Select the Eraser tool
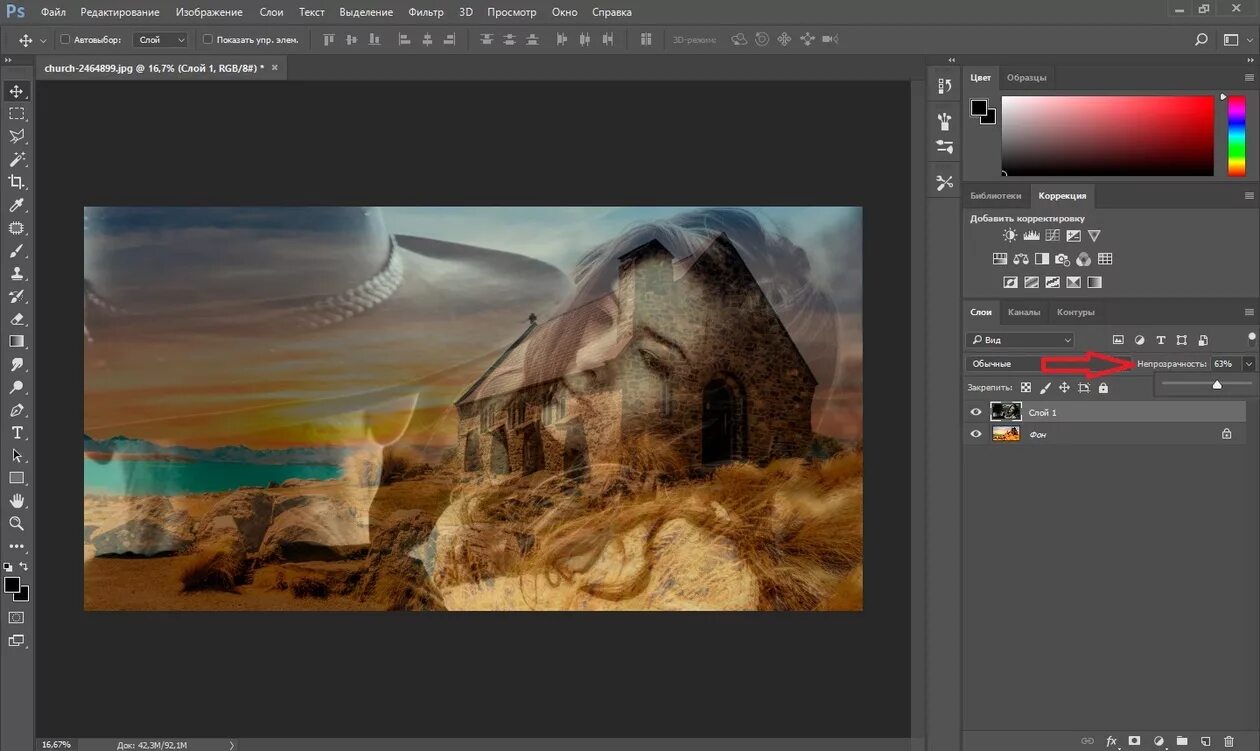Viewport: 1260px width, 751px height. 17,319
